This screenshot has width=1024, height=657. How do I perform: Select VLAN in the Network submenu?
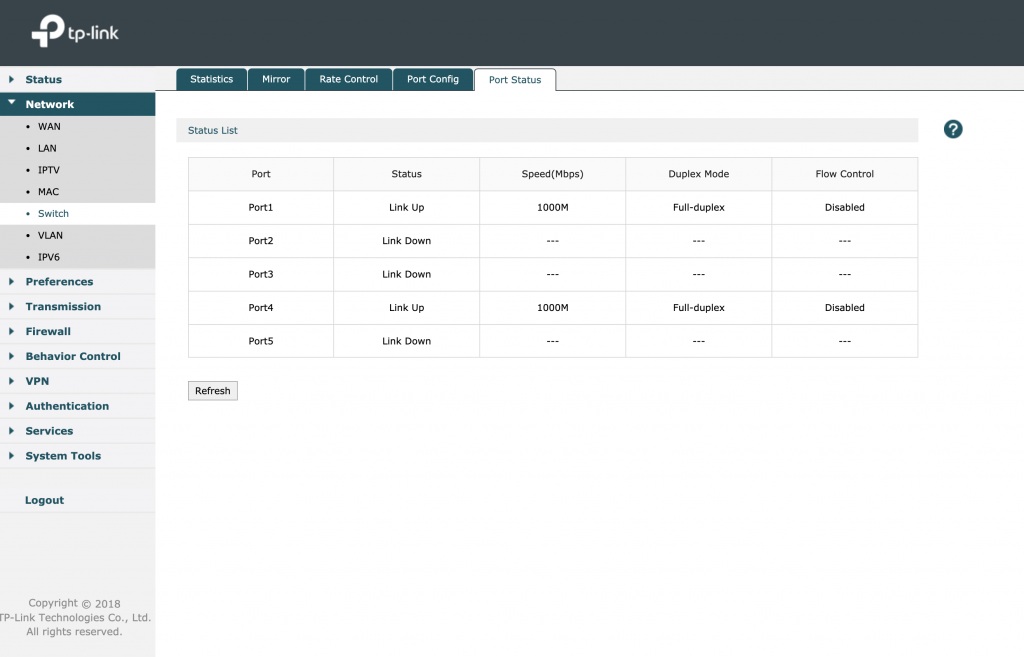50,236
